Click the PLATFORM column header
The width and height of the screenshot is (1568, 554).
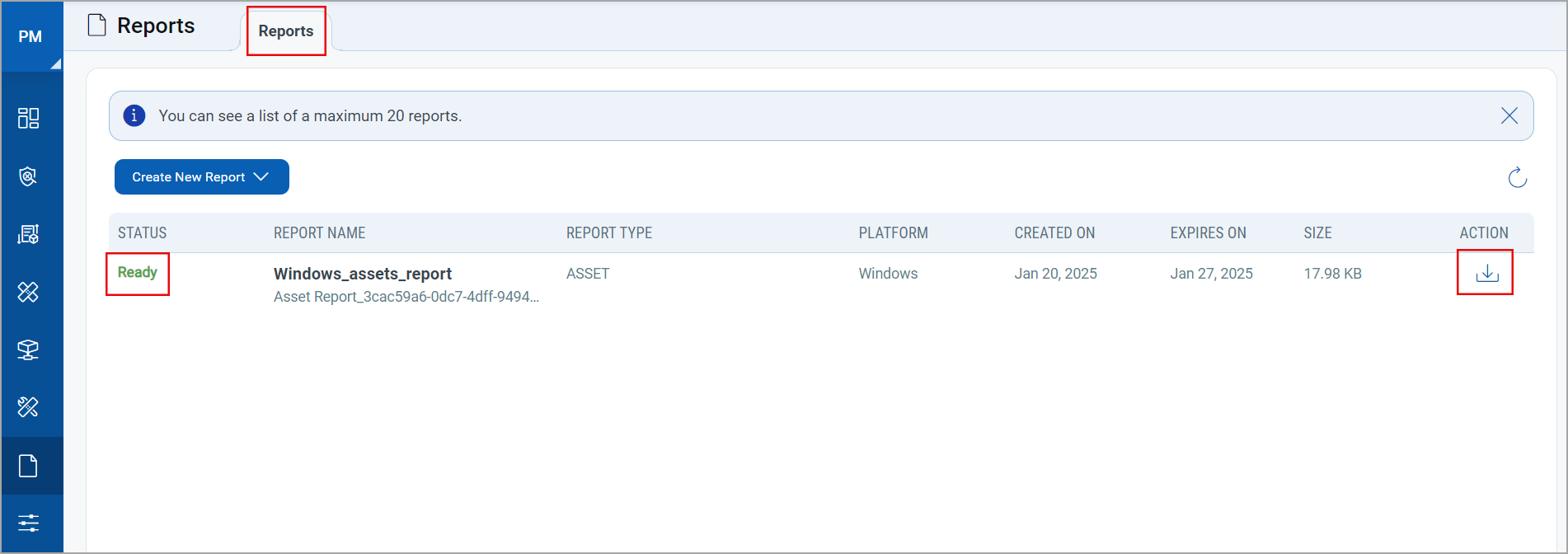[894, 233]
